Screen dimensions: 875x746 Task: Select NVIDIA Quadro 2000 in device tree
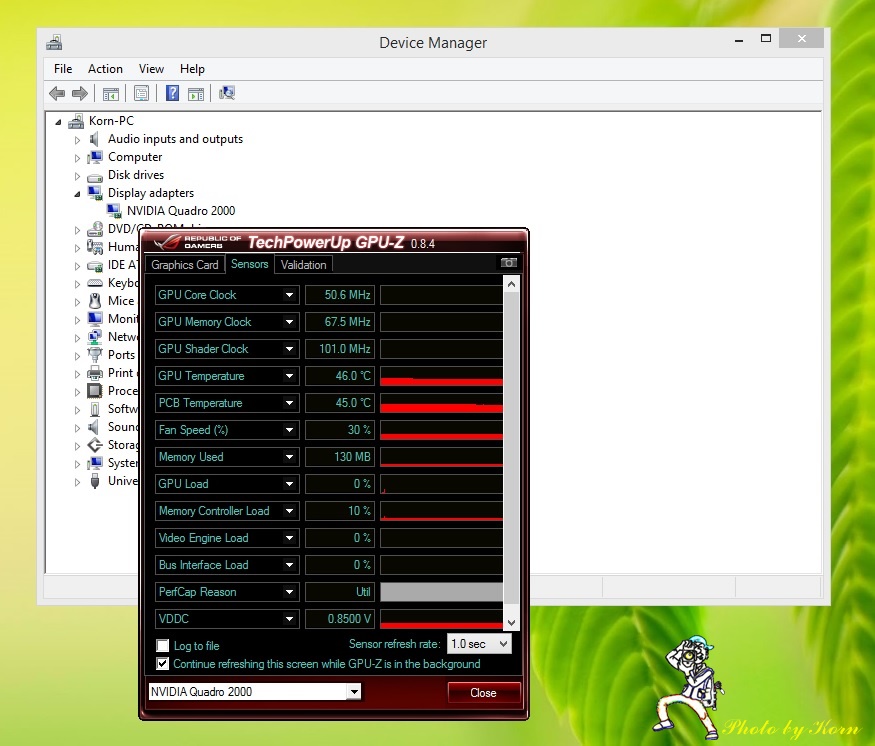pos(181,211)
